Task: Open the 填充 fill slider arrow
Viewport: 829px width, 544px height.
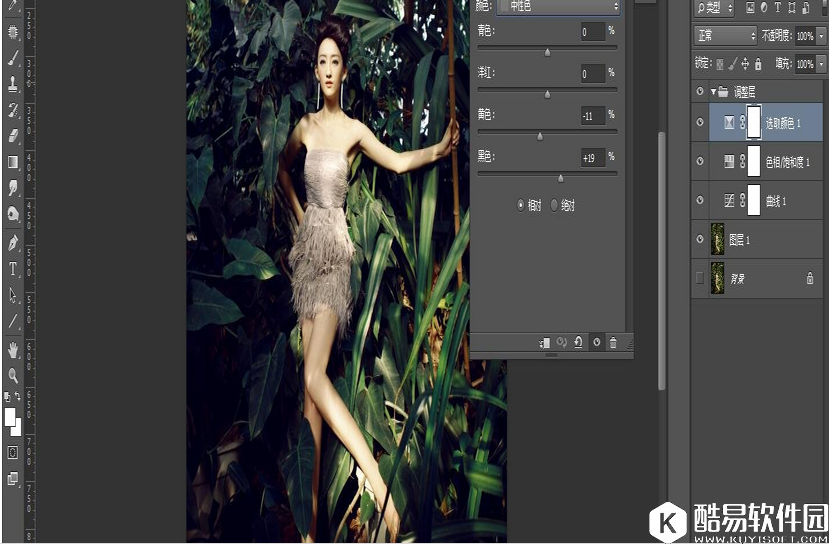Action: point(821,64)
